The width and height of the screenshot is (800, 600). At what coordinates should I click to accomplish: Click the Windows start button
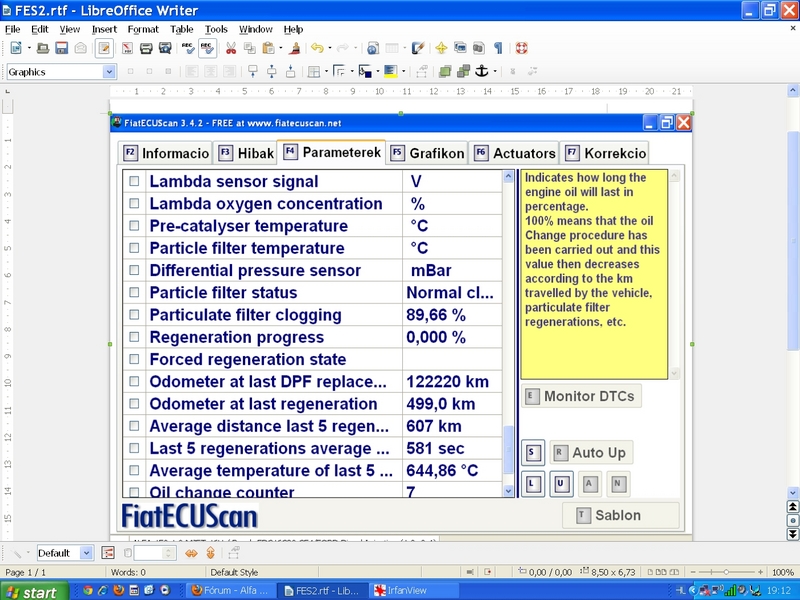[34, 591]
